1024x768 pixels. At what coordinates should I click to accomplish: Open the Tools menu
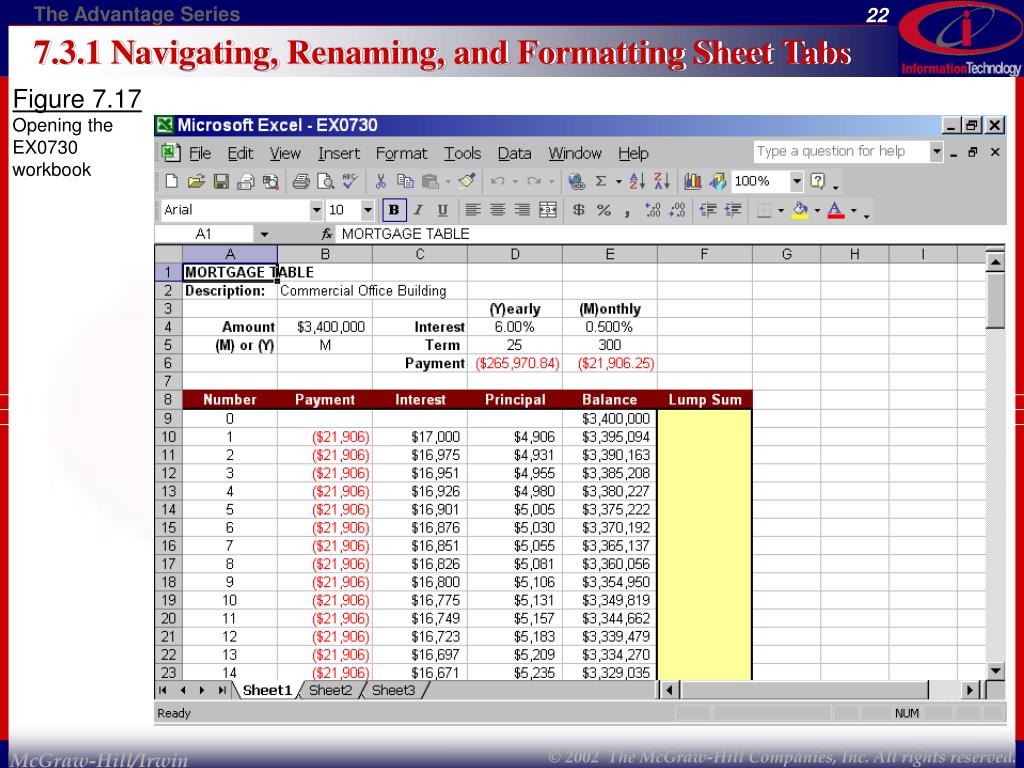coord(462,153)
